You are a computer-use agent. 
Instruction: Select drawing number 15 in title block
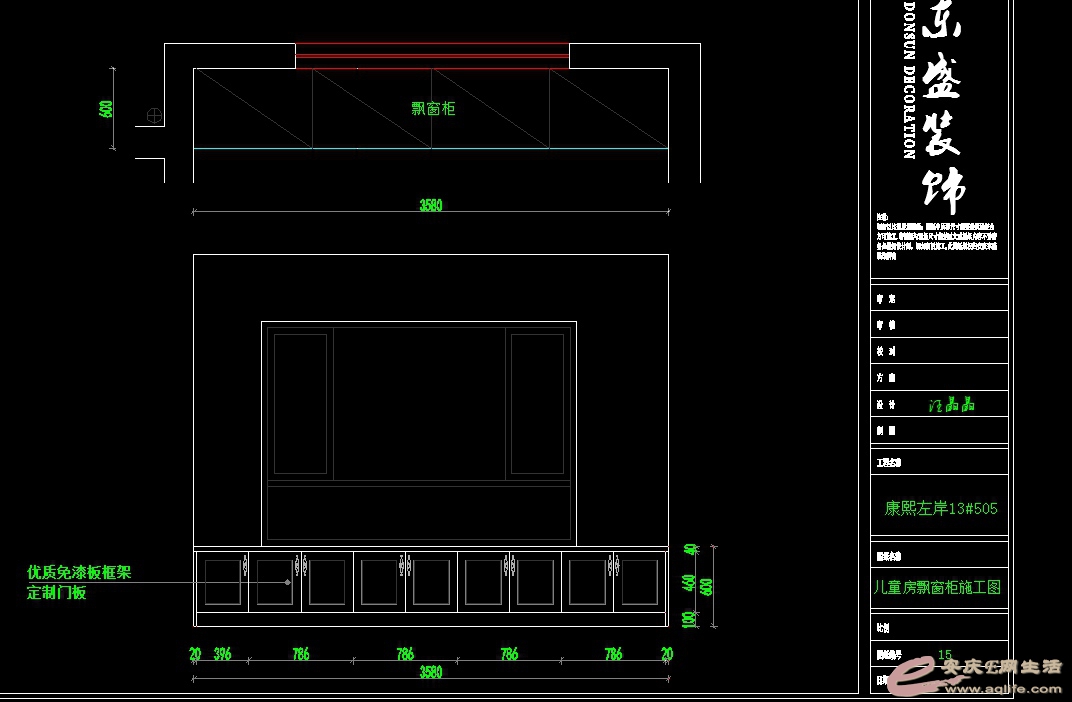[944, 655]
